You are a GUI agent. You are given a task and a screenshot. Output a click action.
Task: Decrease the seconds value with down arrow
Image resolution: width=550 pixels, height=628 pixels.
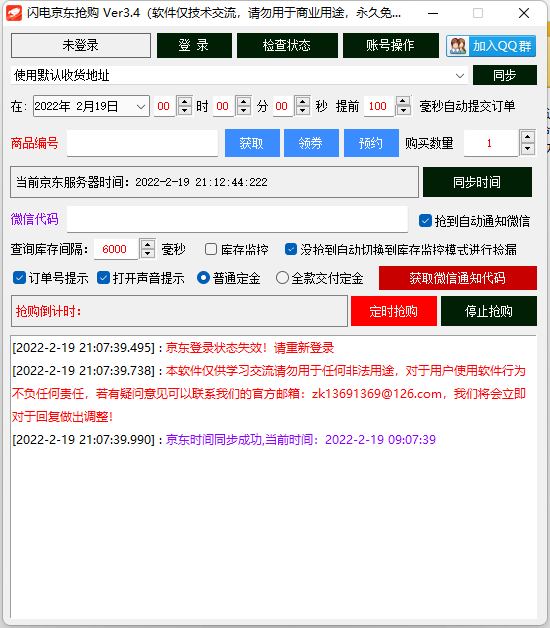303,111
